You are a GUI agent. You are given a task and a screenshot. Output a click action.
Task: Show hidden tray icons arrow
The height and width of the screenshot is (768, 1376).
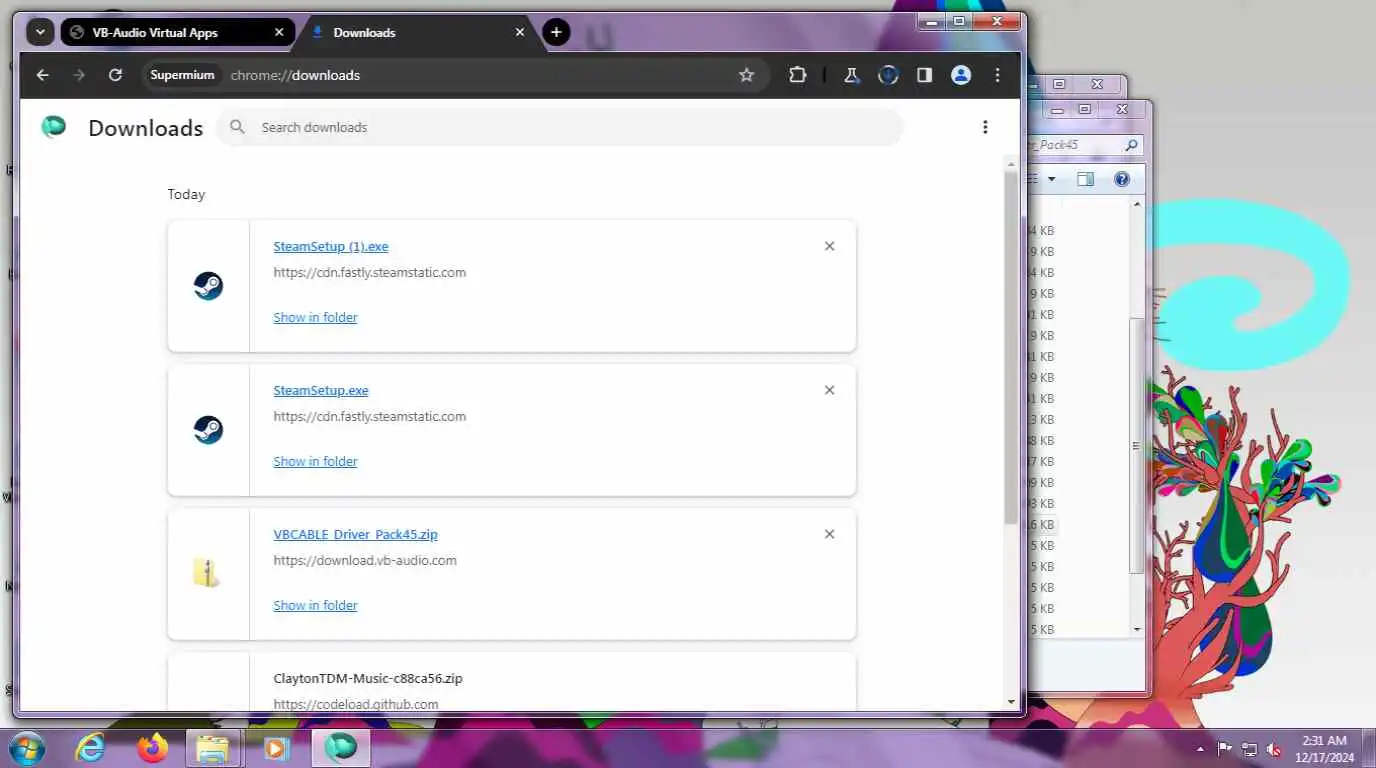tap(1201, 749)
